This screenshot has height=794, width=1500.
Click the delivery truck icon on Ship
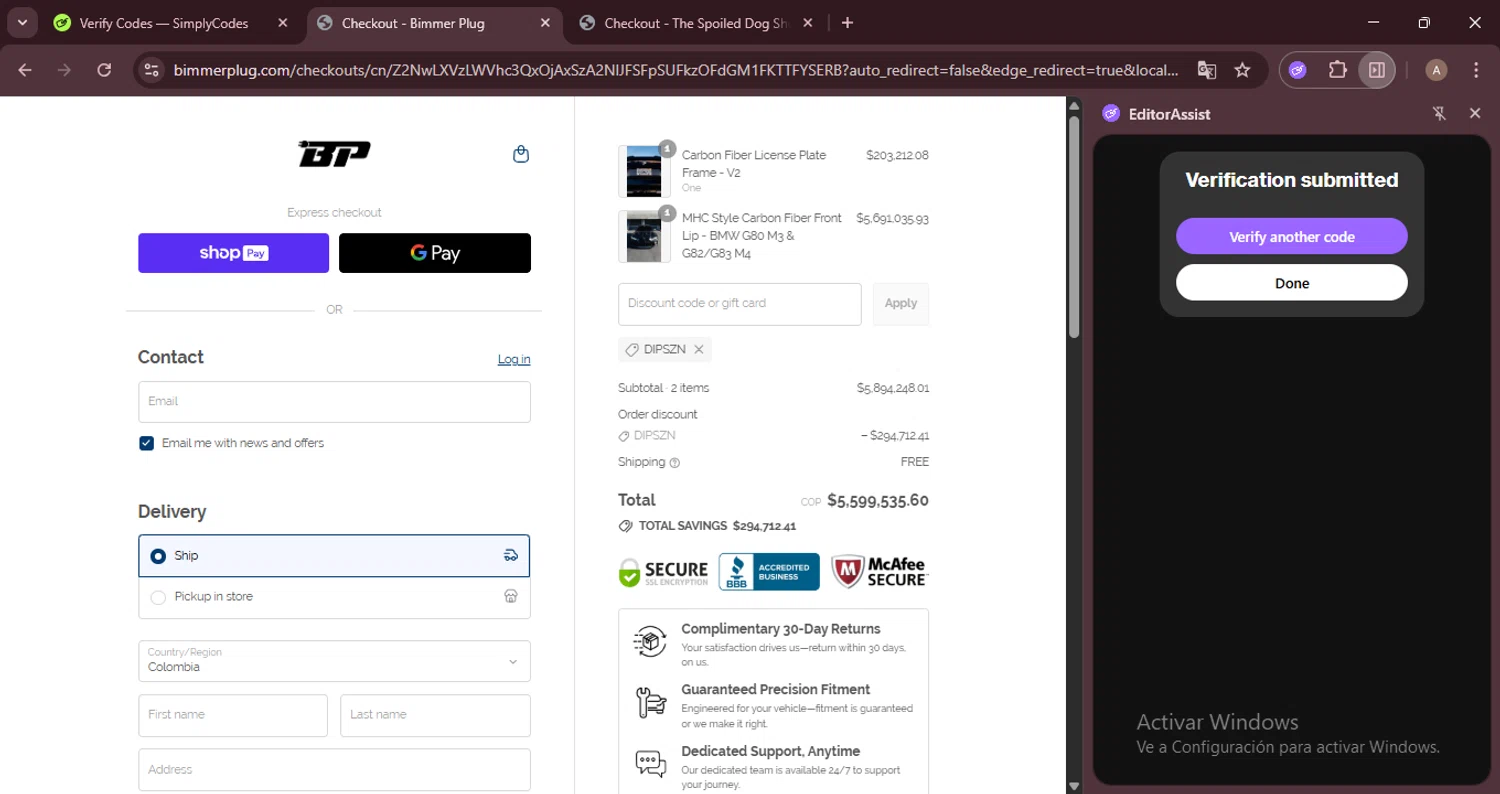(x=510, y=556)
